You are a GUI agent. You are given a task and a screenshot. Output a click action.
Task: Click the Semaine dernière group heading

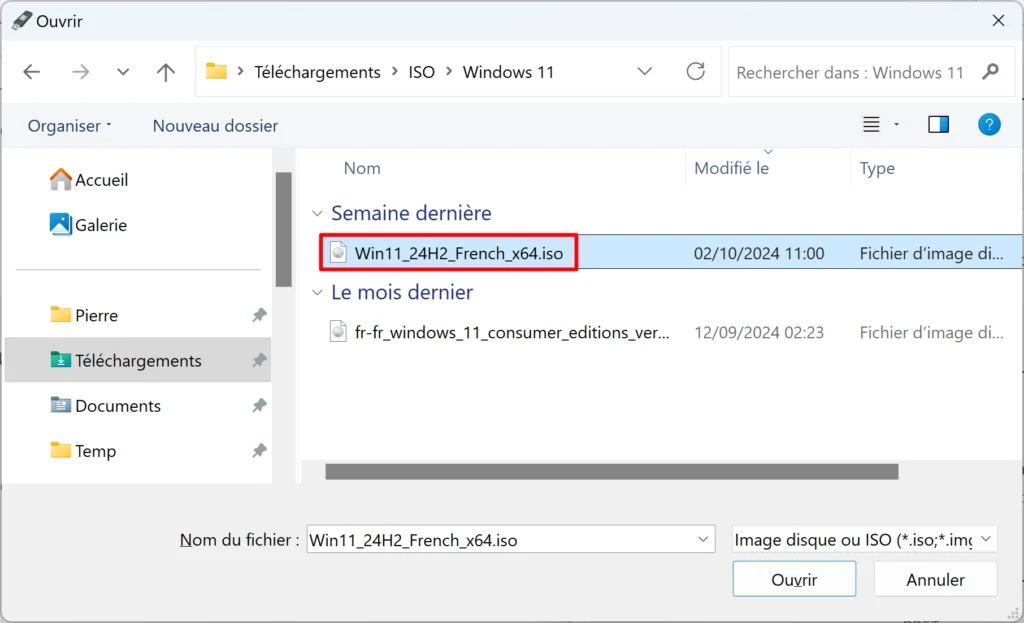coord(411,213)
